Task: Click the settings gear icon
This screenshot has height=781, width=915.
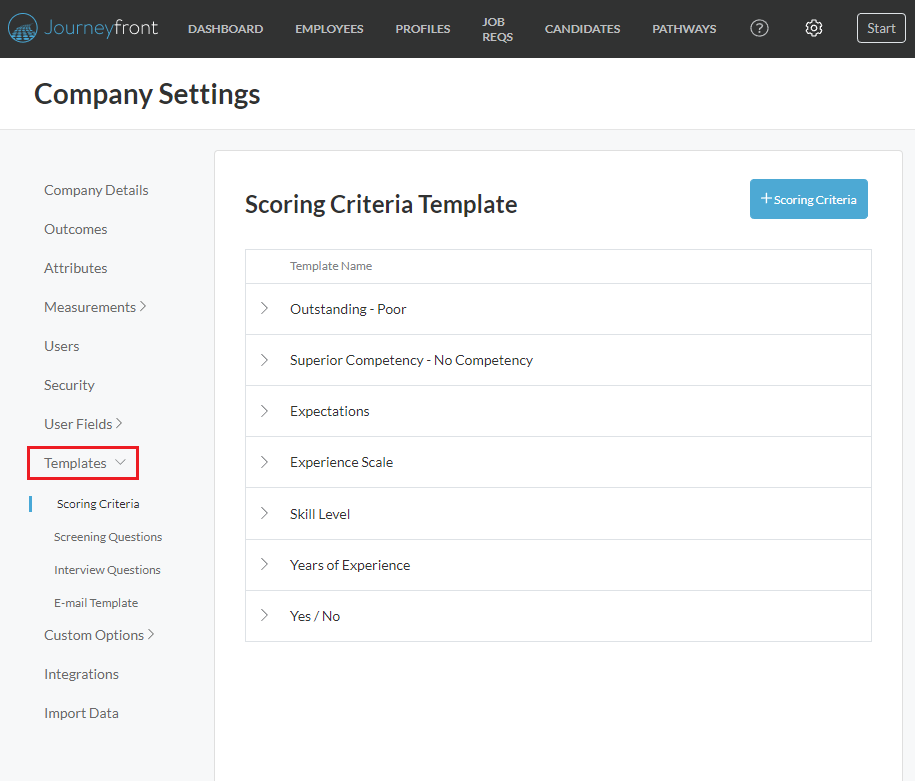Action: 813,28
